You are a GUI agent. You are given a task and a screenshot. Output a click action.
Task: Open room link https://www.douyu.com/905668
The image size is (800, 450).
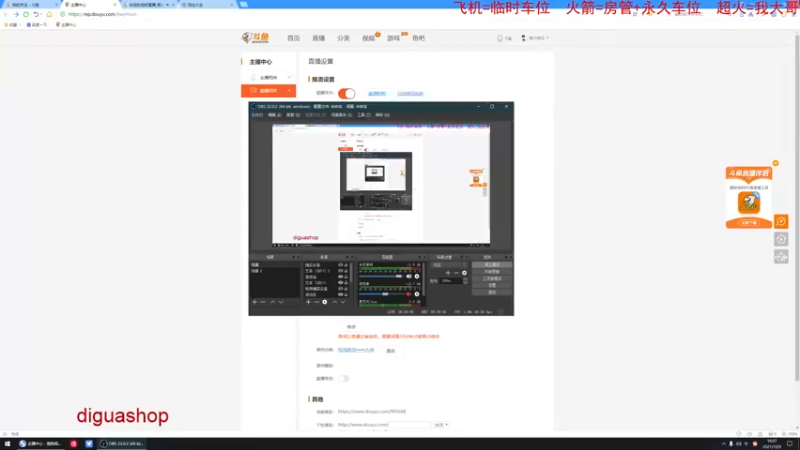pos(372,412)
